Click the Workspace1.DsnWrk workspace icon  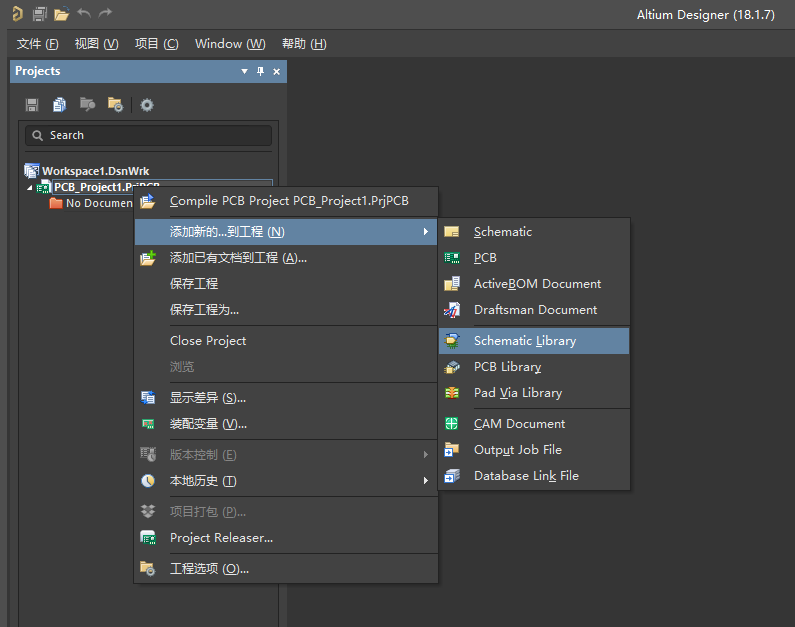tap(31, 171)
